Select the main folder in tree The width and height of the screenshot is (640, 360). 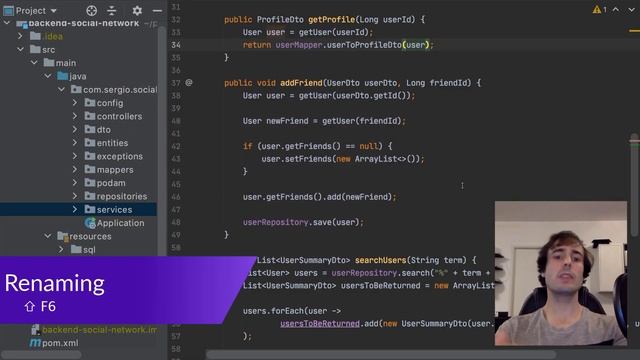pos(66,63)
